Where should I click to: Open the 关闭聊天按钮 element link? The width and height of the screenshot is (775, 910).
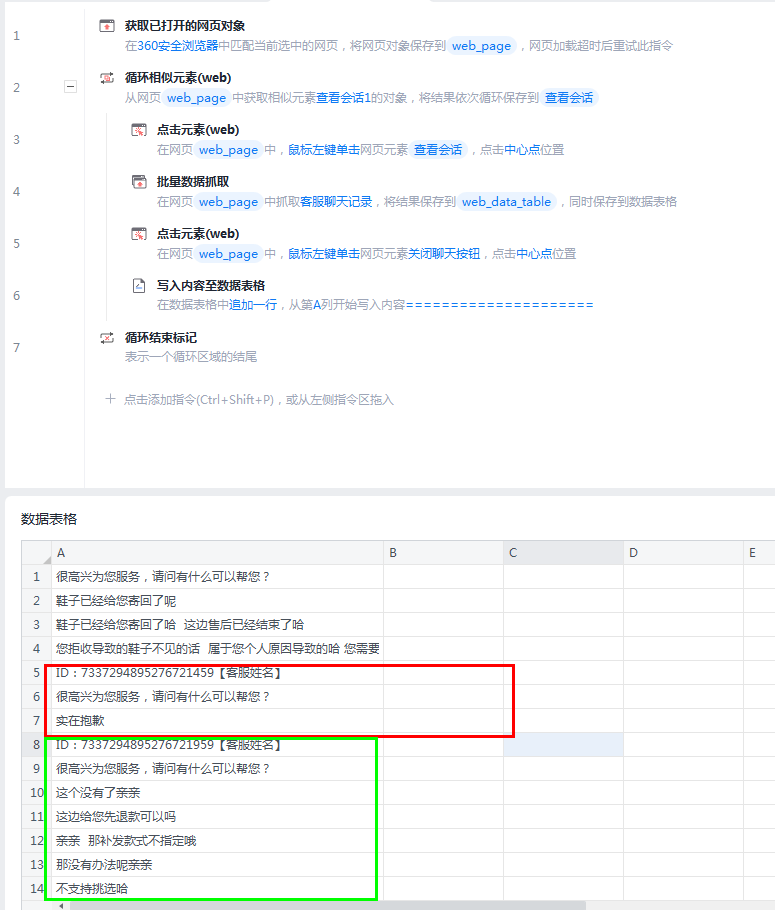pos(444,254)
